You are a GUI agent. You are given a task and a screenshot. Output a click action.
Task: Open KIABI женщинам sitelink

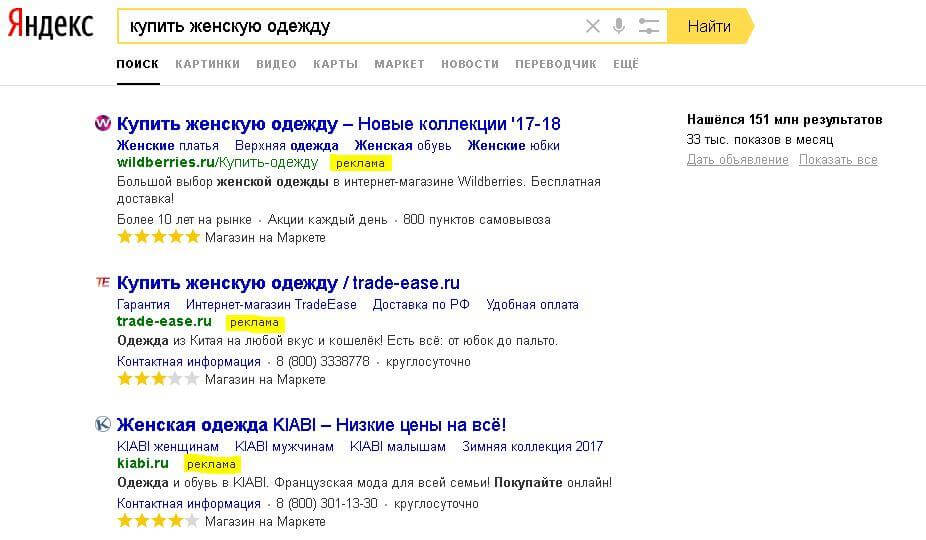(168, 447)
